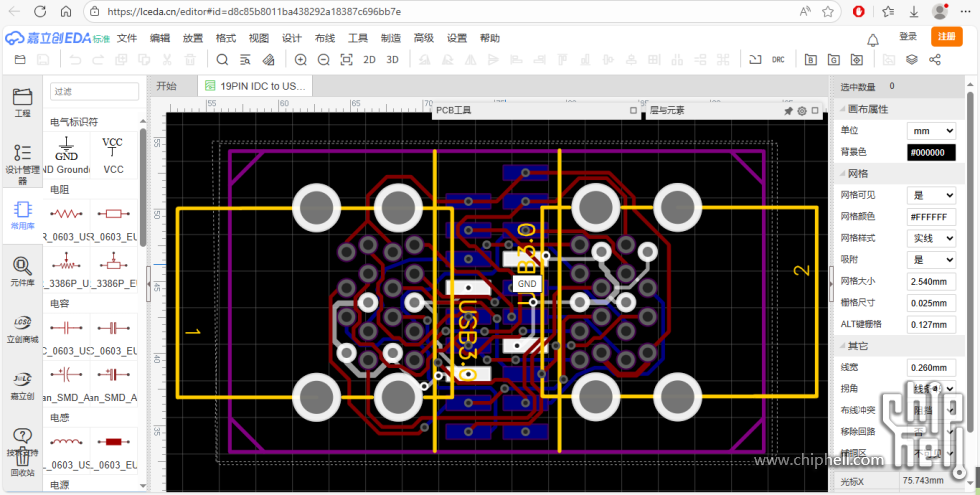Refresh the browser page
Viewport: 980px width, 495px height.
tap(40, 11)
